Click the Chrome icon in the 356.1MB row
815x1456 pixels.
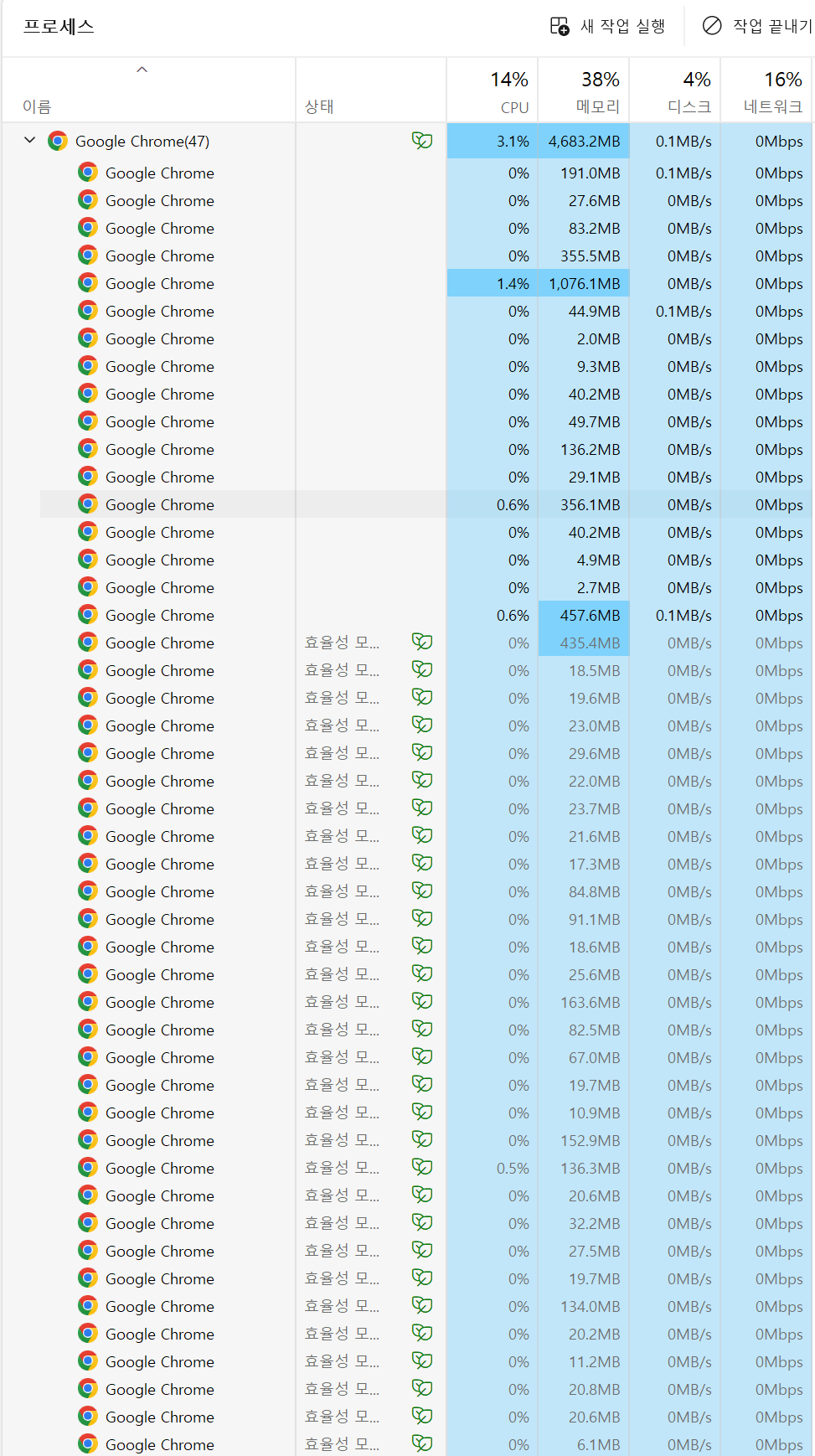click(x=88, y=504)
